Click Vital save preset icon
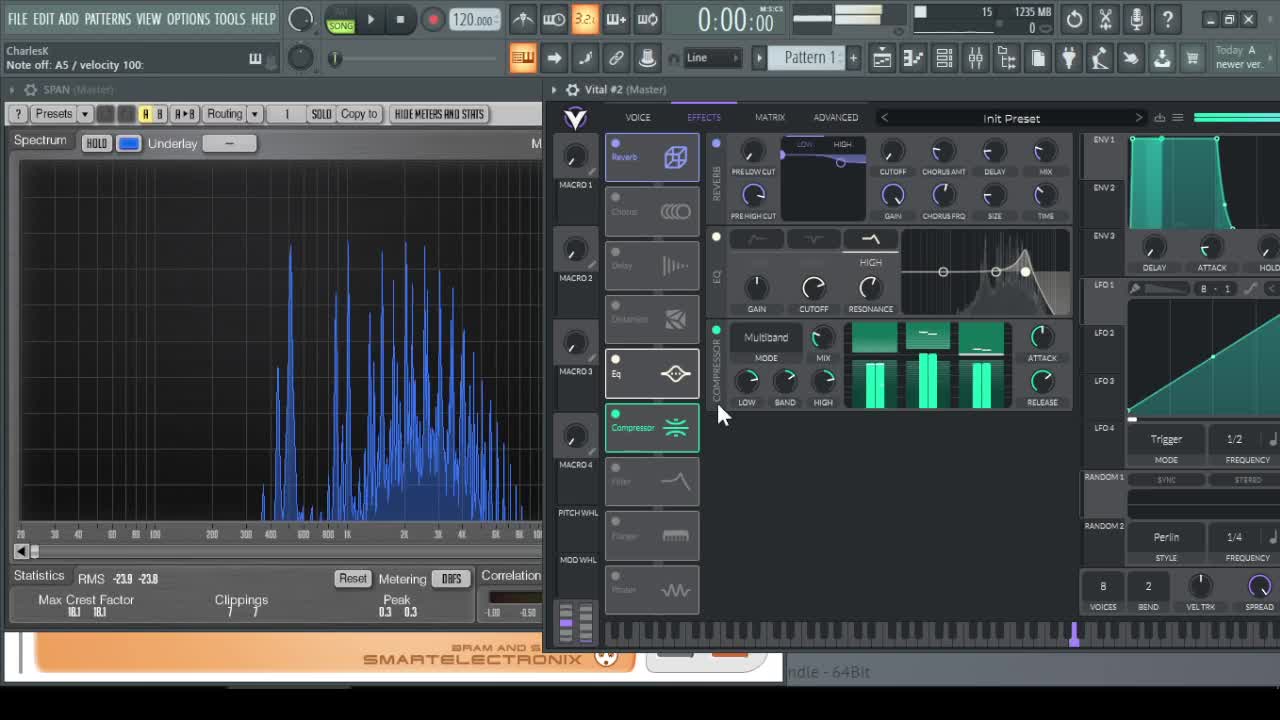 pyautogui.click(x=1159, y=118)
